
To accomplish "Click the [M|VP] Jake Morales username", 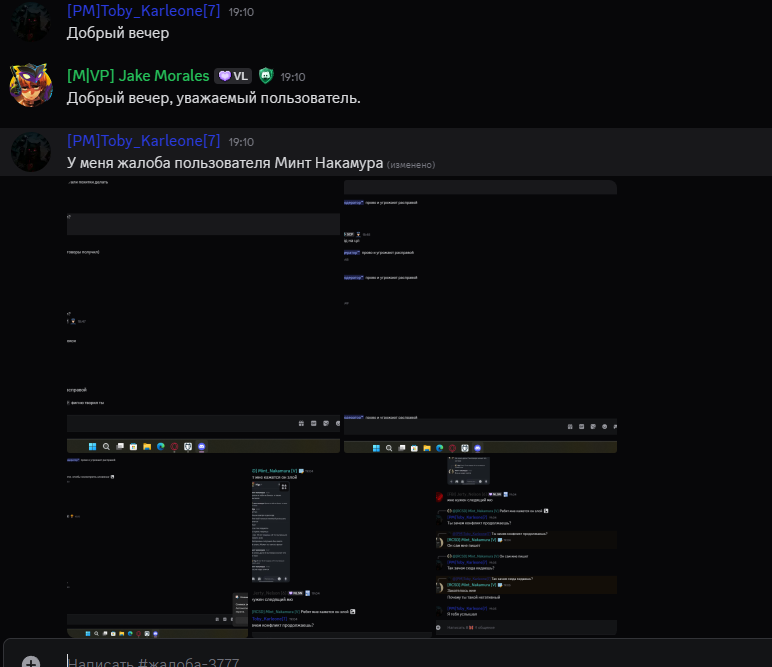I will pyautogui.click(x=138, y=76).
